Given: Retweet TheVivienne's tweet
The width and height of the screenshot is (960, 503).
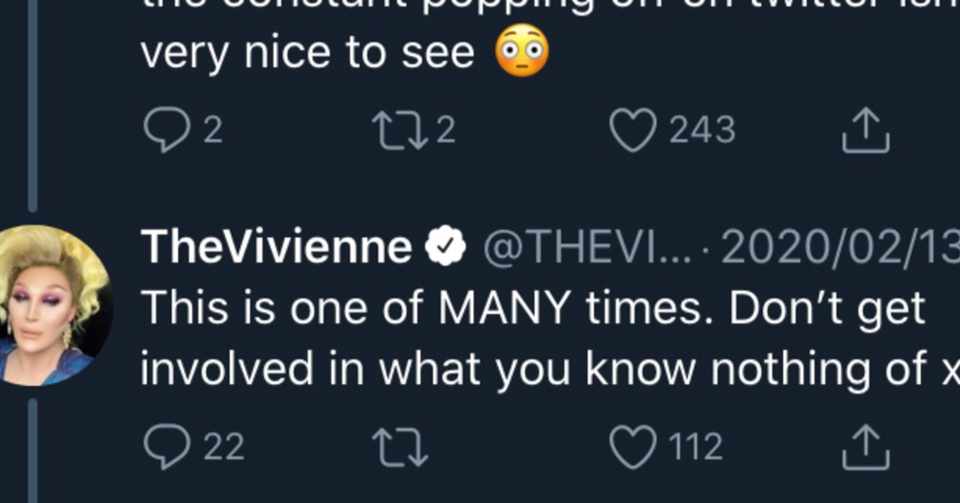Looking at the screenshot, I should point(398,448).
